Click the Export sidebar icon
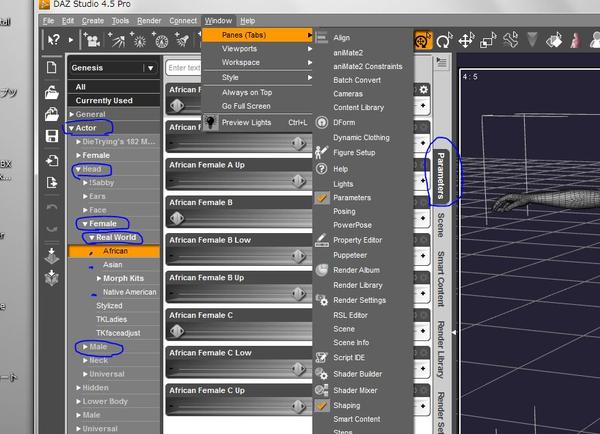Viewport: 600px width, 434px height. point(52,182)
